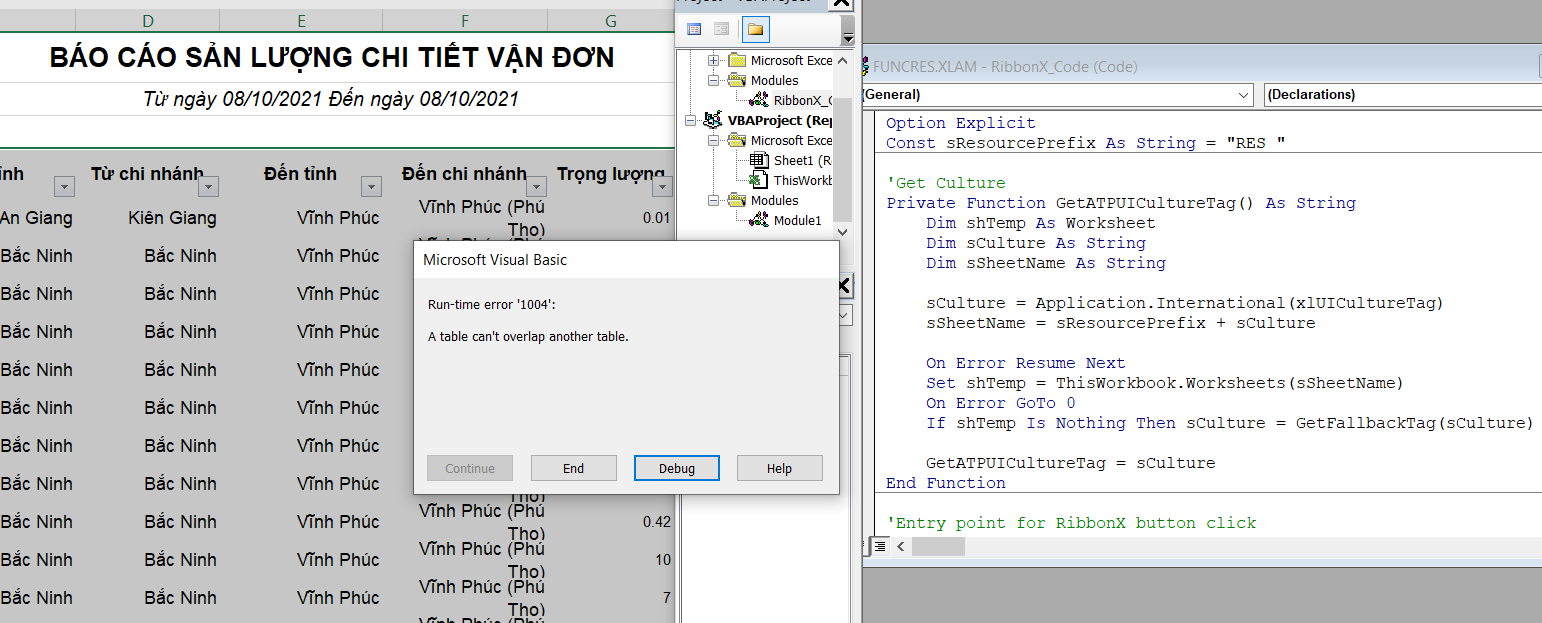Open the Đến chi nhánh filter dropdown

coord(536,186)
